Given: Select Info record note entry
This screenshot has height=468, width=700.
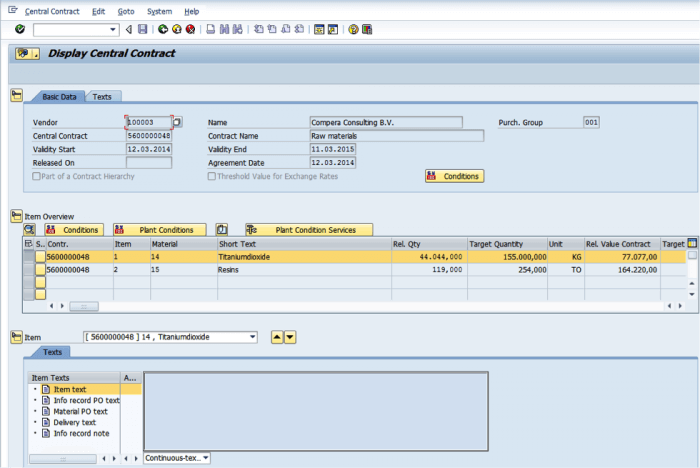Looking at the screenshot, I should tap(81, 433).
